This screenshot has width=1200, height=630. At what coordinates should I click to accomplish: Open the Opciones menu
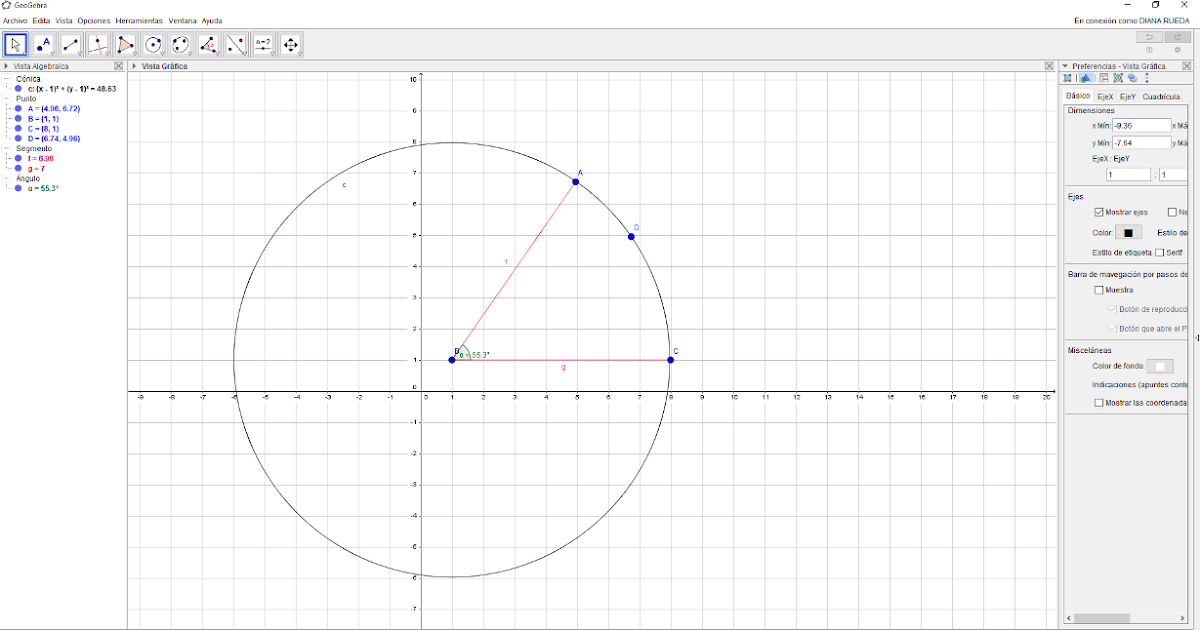[93, 20]
